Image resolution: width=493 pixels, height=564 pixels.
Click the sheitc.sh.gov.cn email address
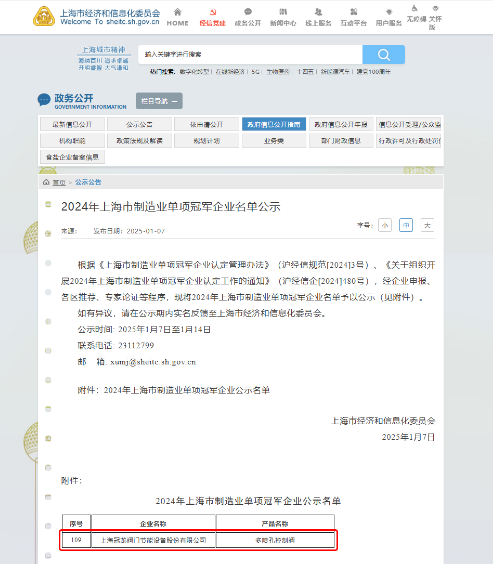153,362
